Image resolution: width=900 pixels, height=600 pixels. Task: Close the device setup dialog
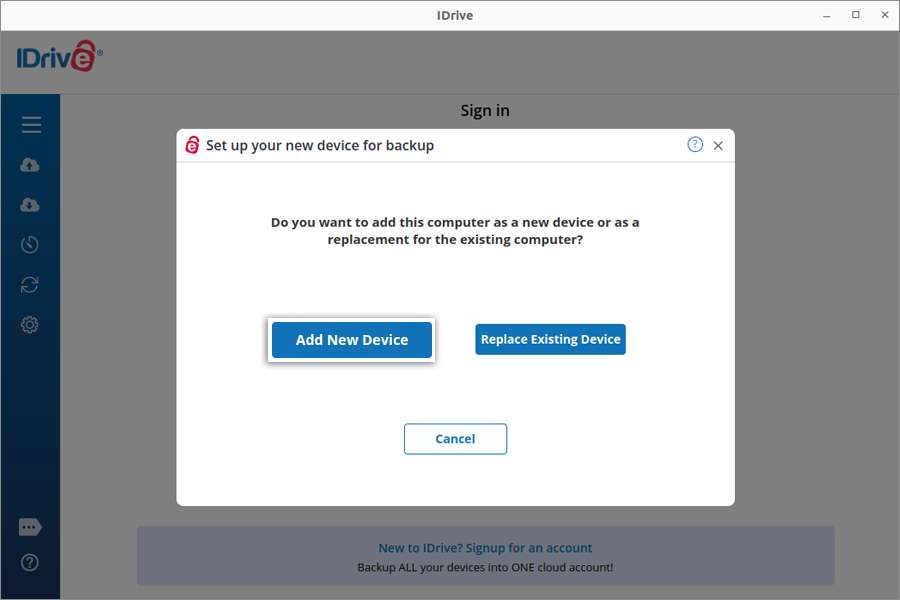click(x=718, y=146)
